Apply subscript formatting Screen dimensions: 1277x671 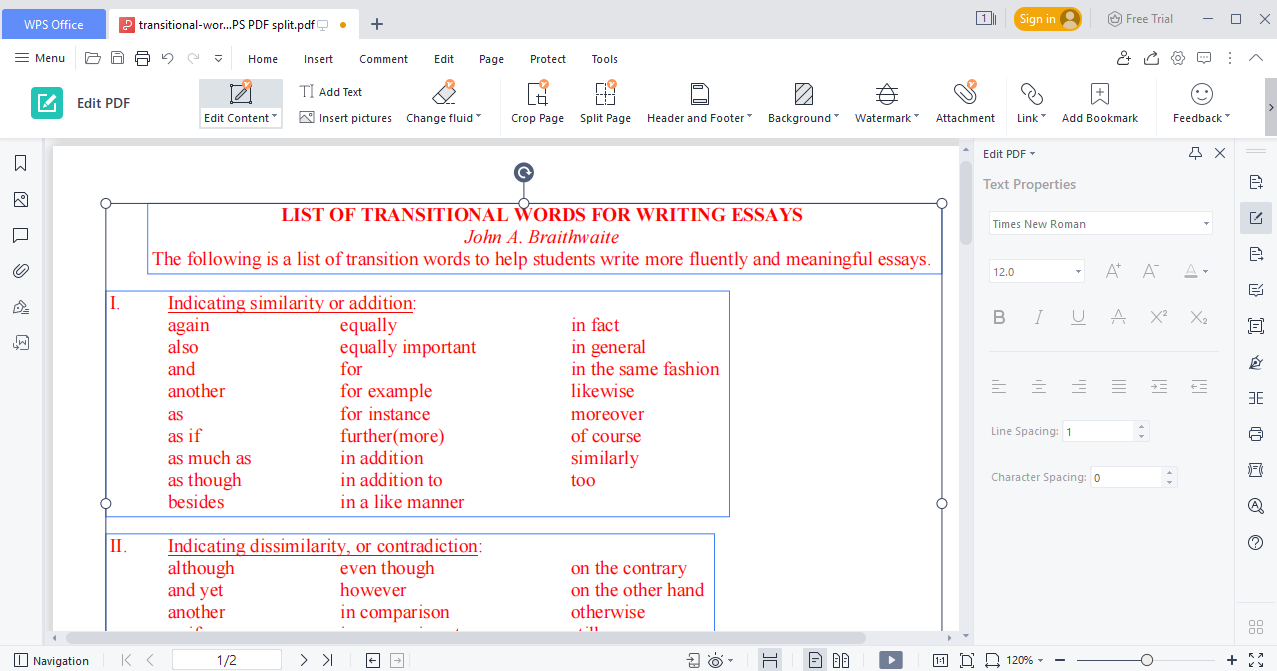click(1199, 317)
